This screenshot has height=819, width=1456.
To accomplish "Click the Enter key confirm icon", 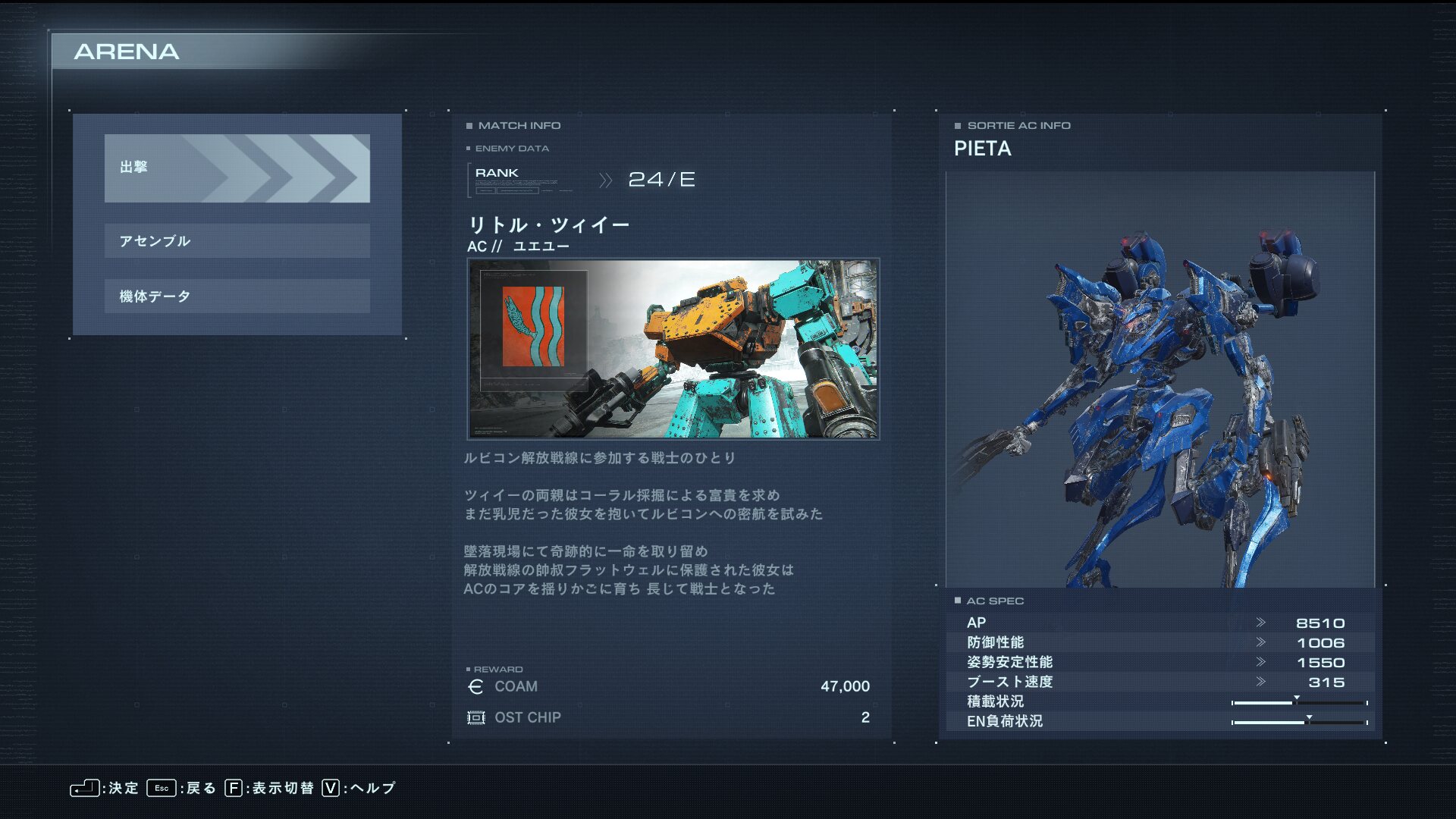I will point(84,788).
